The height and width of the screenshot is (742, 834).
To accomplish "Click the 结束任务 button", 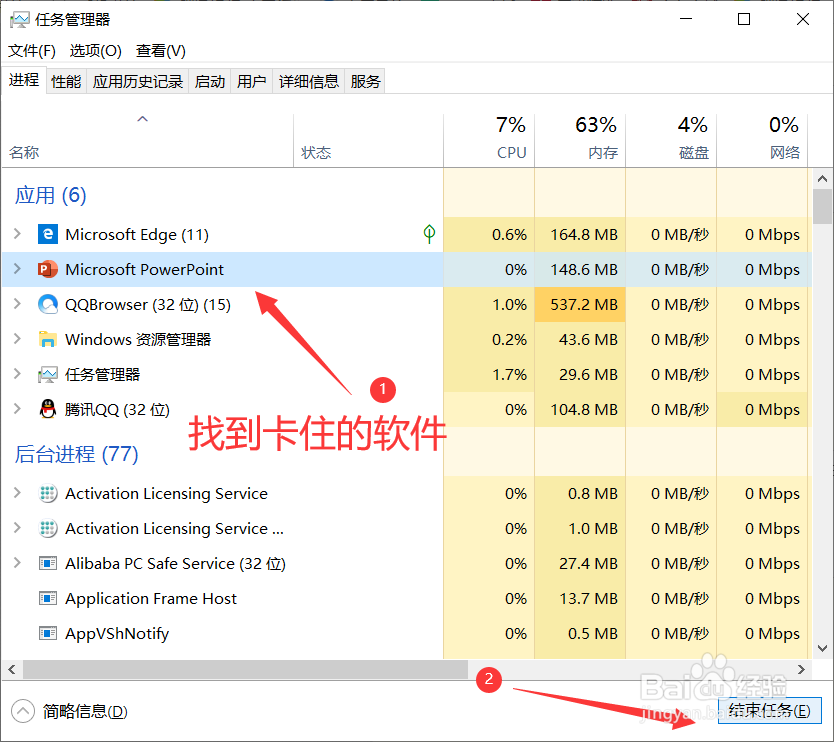I will pyautogui.click(x=768, y=710).
